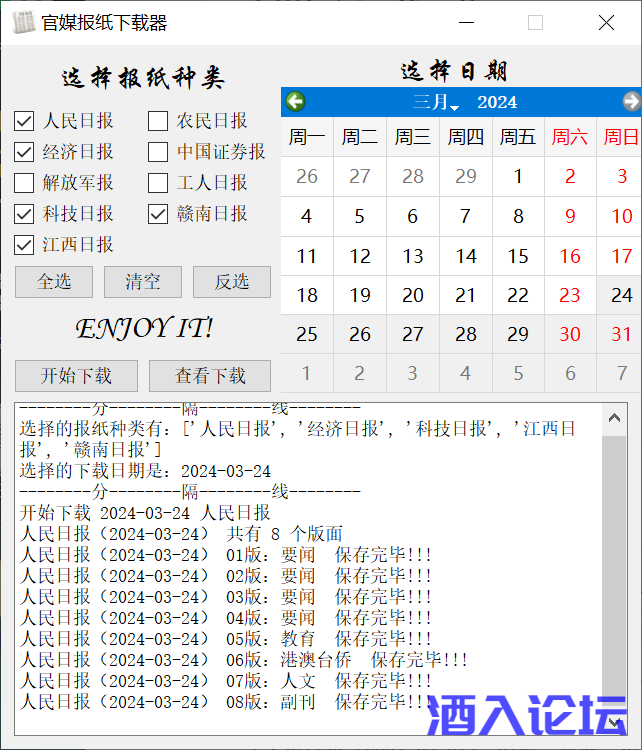
Task: Open the 三月 month dropdown
Action: 436,103
